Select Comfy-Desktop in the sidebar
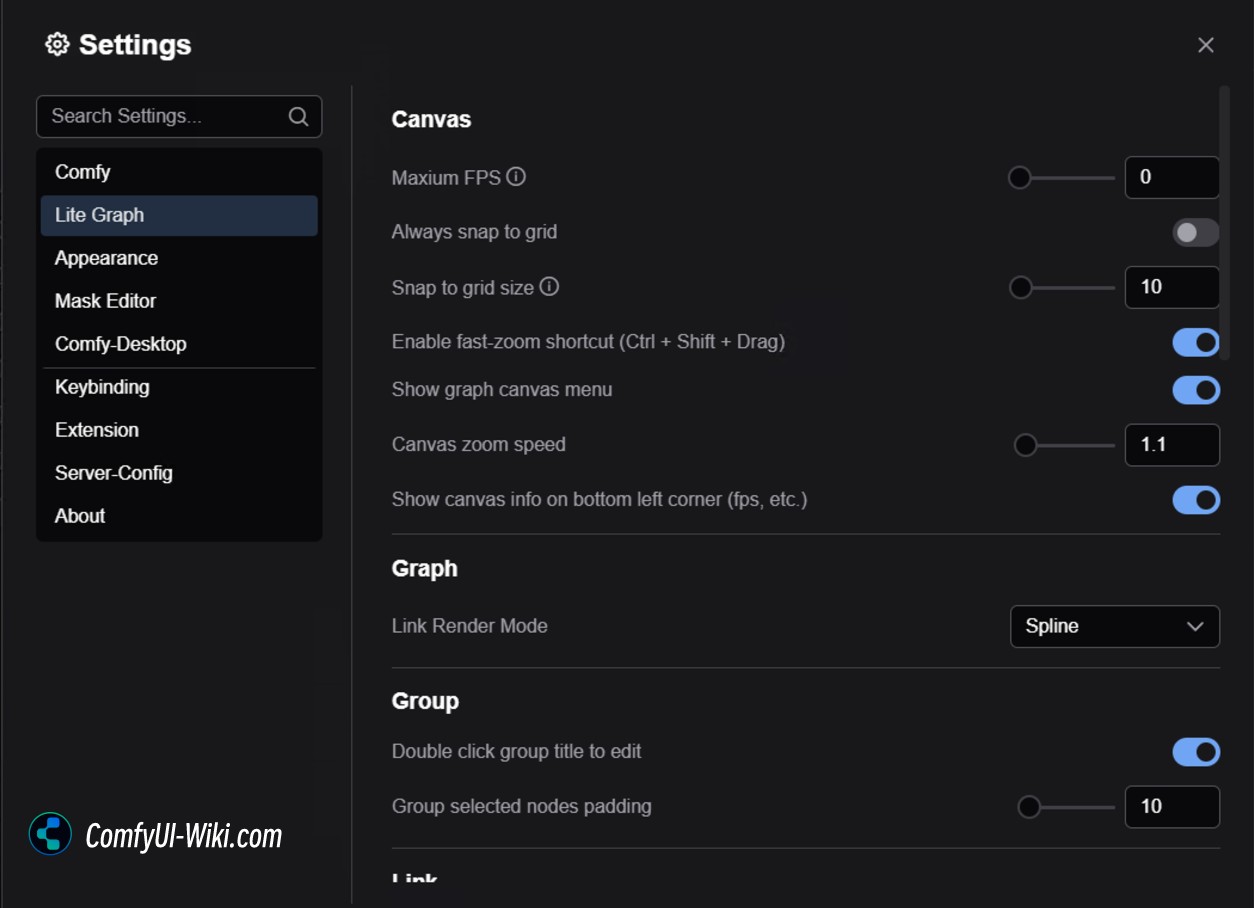 (179, 344)
